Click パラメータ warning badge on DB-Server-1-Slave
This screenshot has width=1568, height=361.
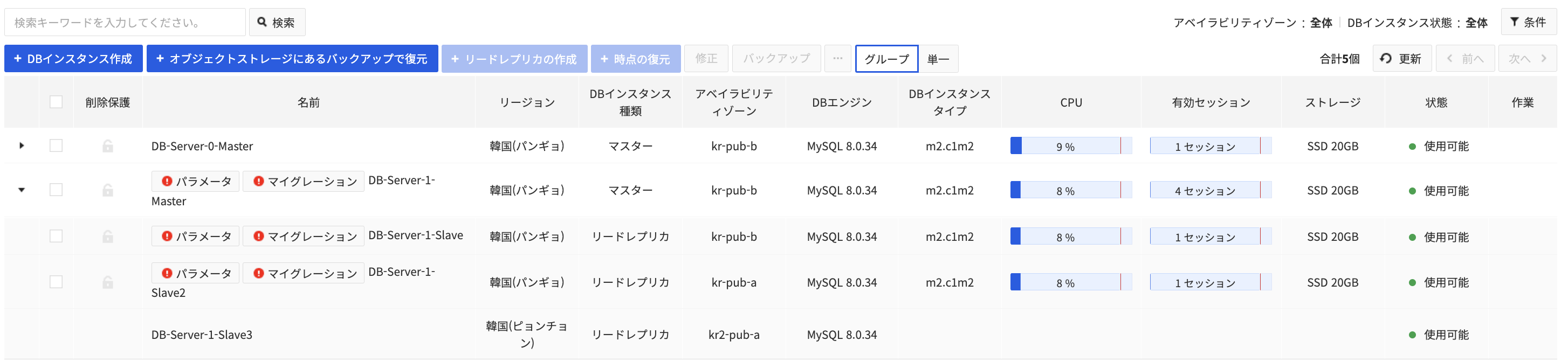click(195, 236)
